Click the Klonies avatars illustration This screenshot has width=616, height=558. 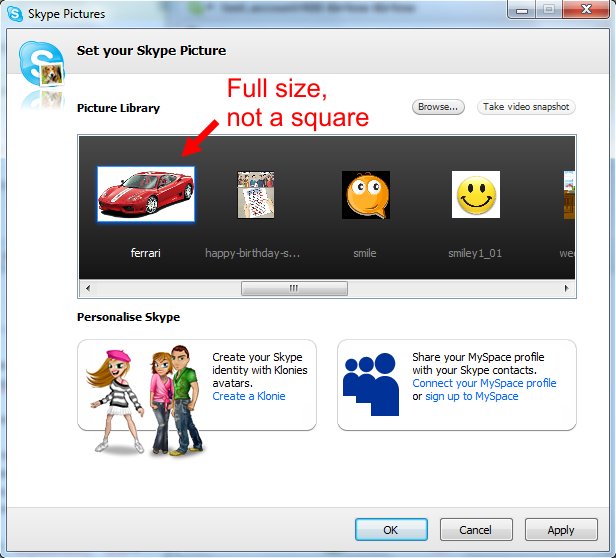point(144,400)
